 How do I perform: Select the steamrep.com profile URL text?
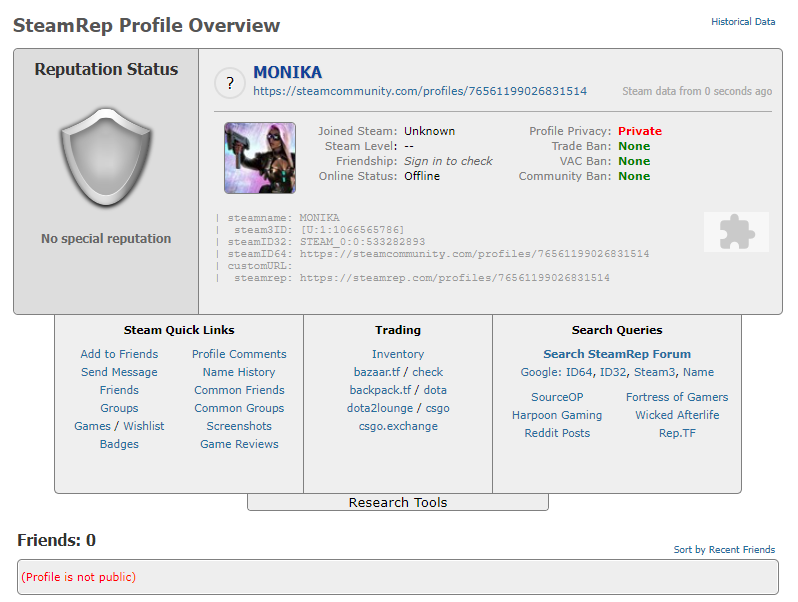tap(454, 278)
